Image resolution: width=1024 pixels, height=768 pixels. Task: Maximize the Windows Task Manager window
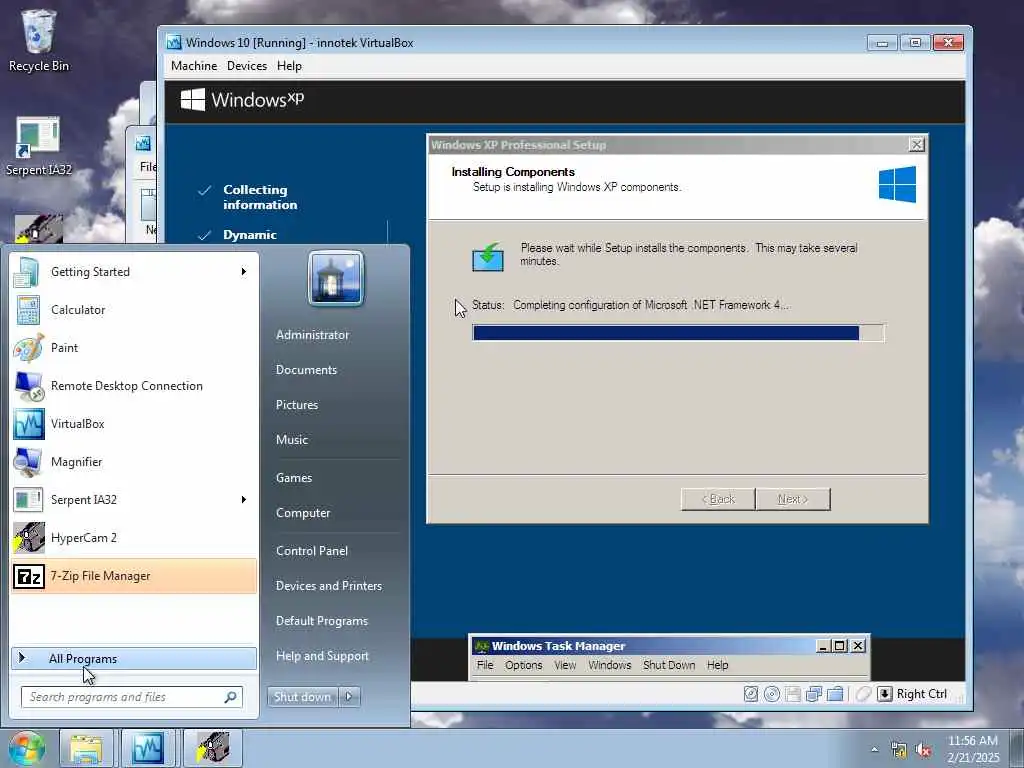pos(840,646)
